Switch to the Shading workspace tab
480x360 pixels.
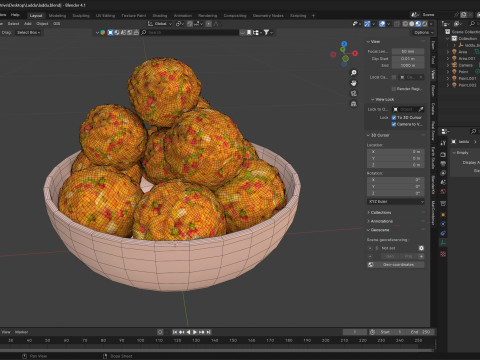[160, 15]
